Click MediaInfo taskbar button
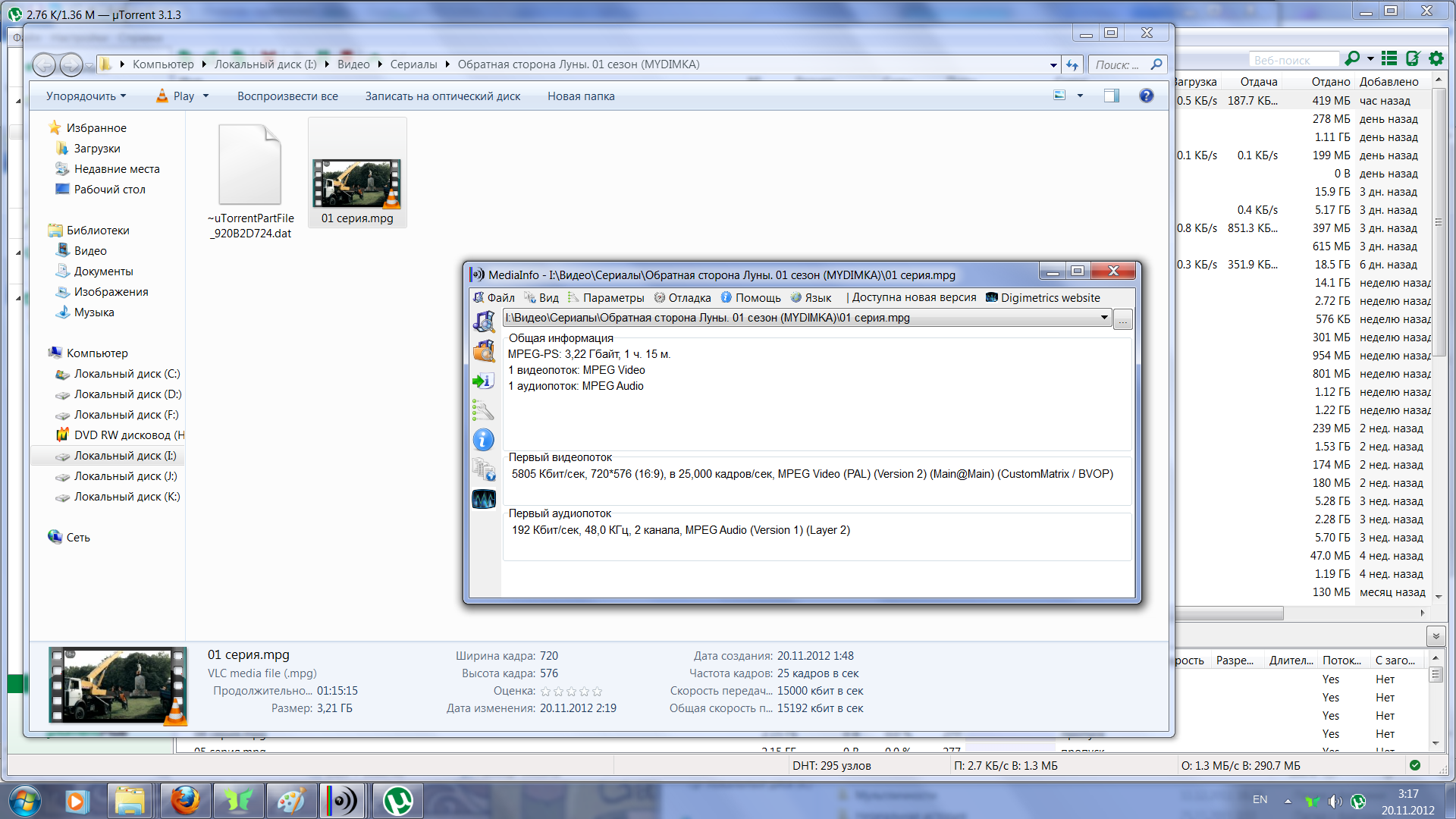This screenshot has width=1456, height=819. tap(344, 801)
